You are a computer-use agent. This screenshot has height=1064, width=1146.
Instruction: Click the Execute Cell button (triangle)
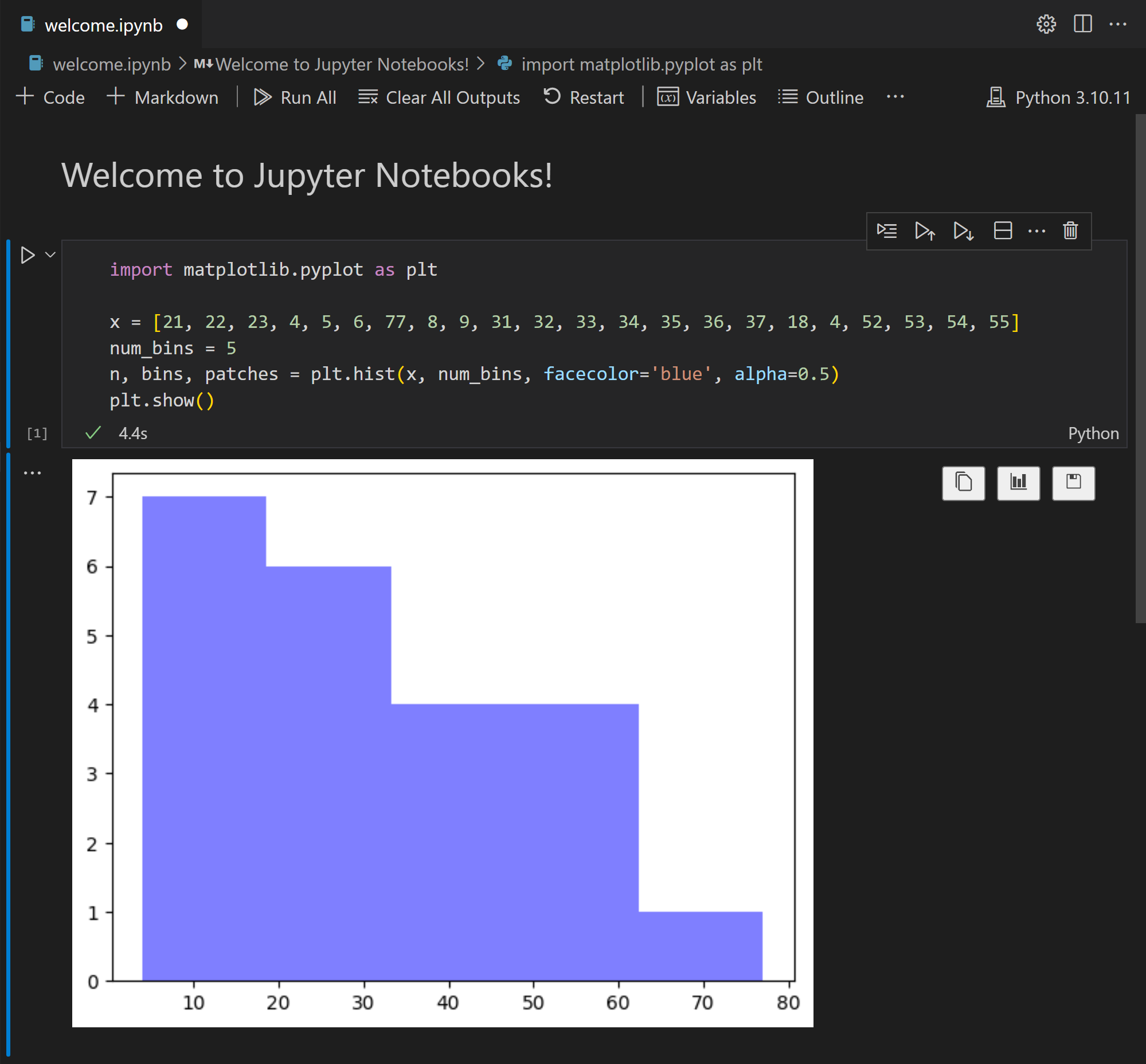[x=28, y=255]
